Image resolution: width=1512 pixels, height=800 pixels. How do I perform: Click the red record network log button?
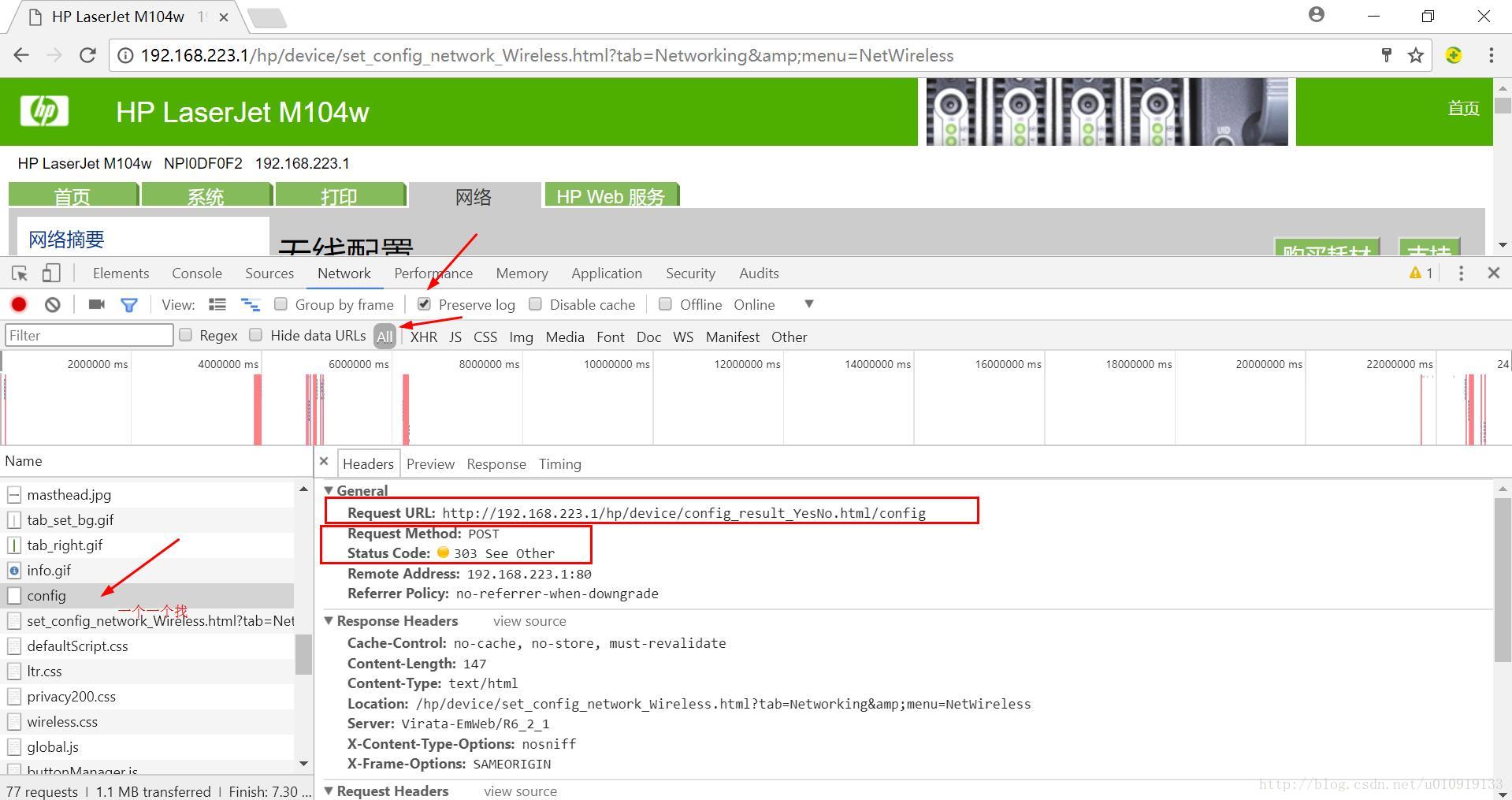[x=19, y=304]
